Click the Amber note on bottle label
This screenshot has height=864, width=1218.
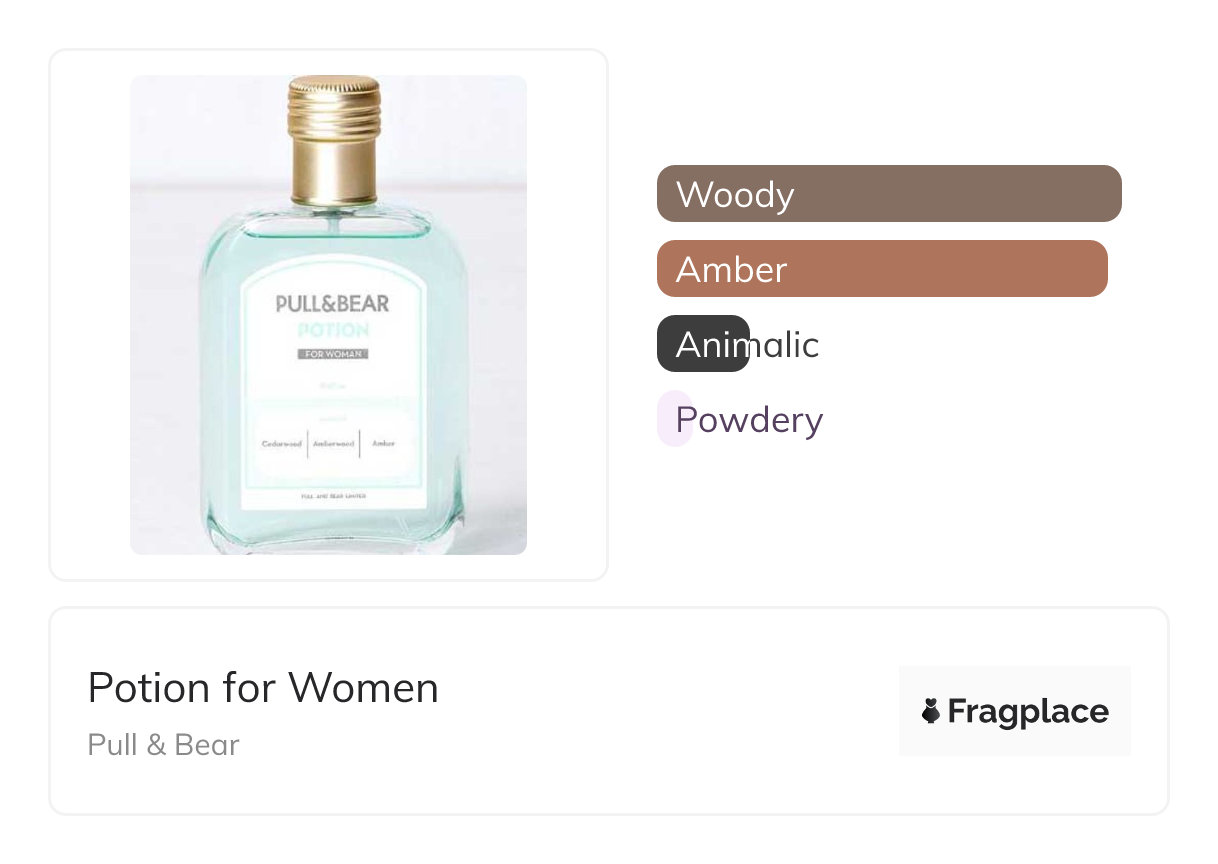383,444
